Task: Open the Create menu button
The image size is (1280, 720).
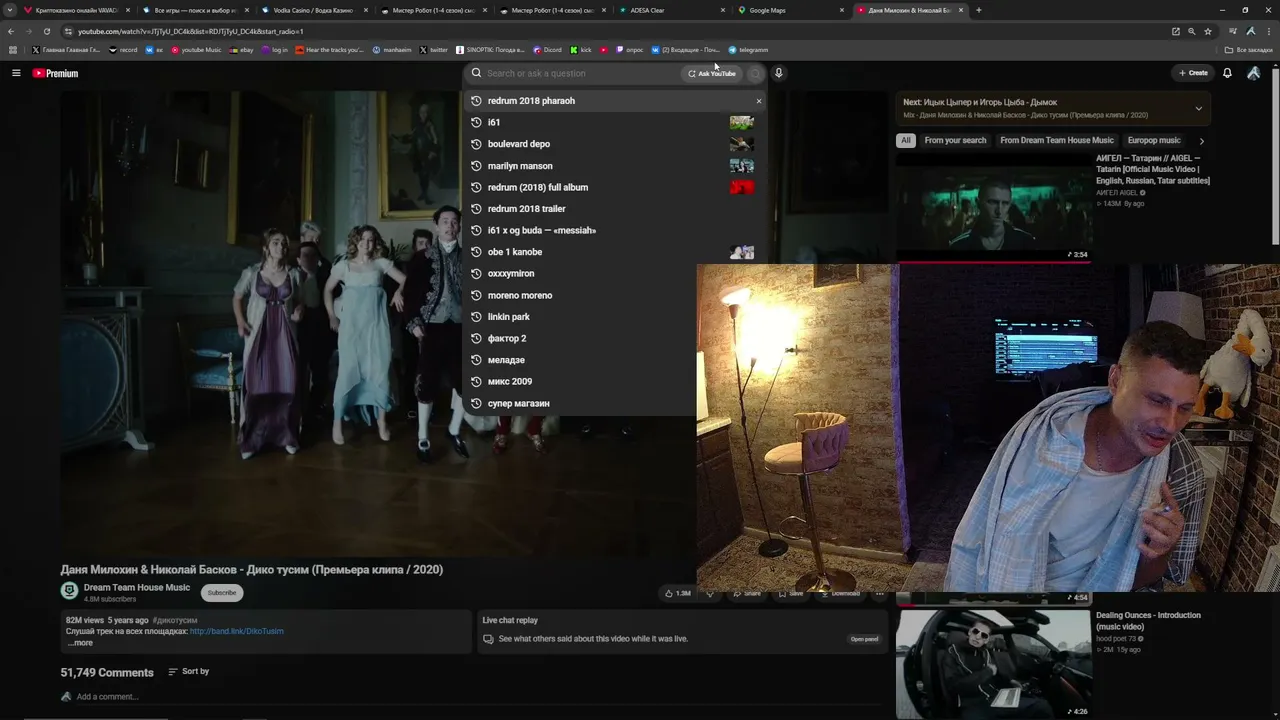Action: coord(1193,73)
